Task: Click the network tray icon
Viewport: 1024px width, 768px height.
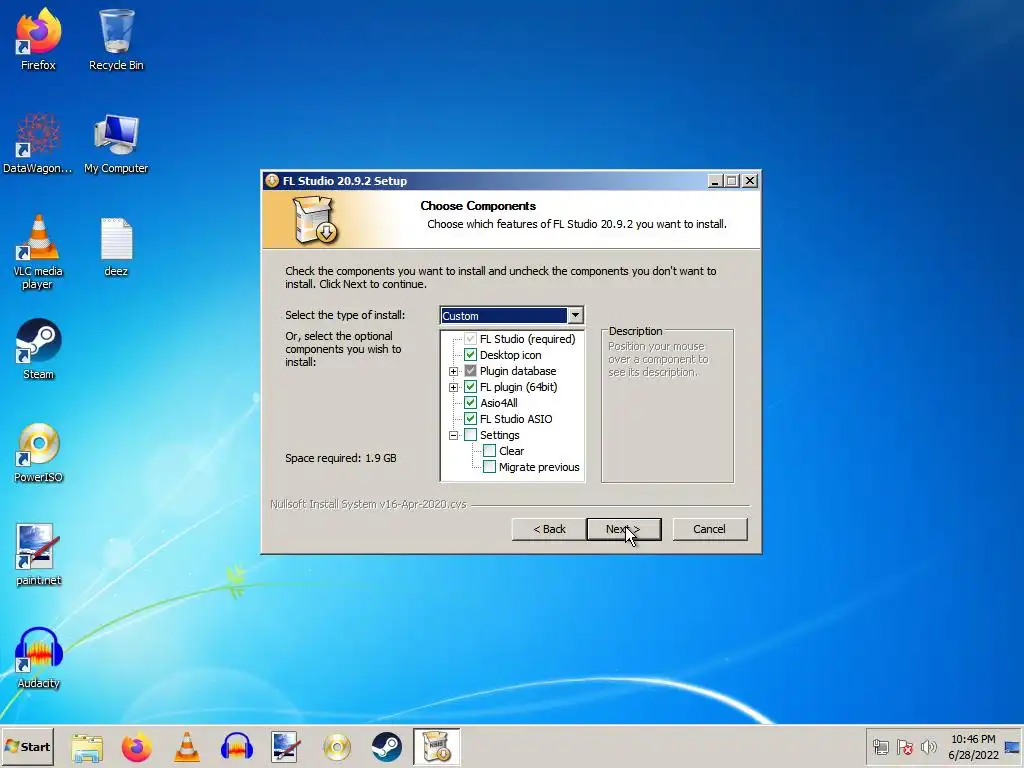Action: (881, 747)
